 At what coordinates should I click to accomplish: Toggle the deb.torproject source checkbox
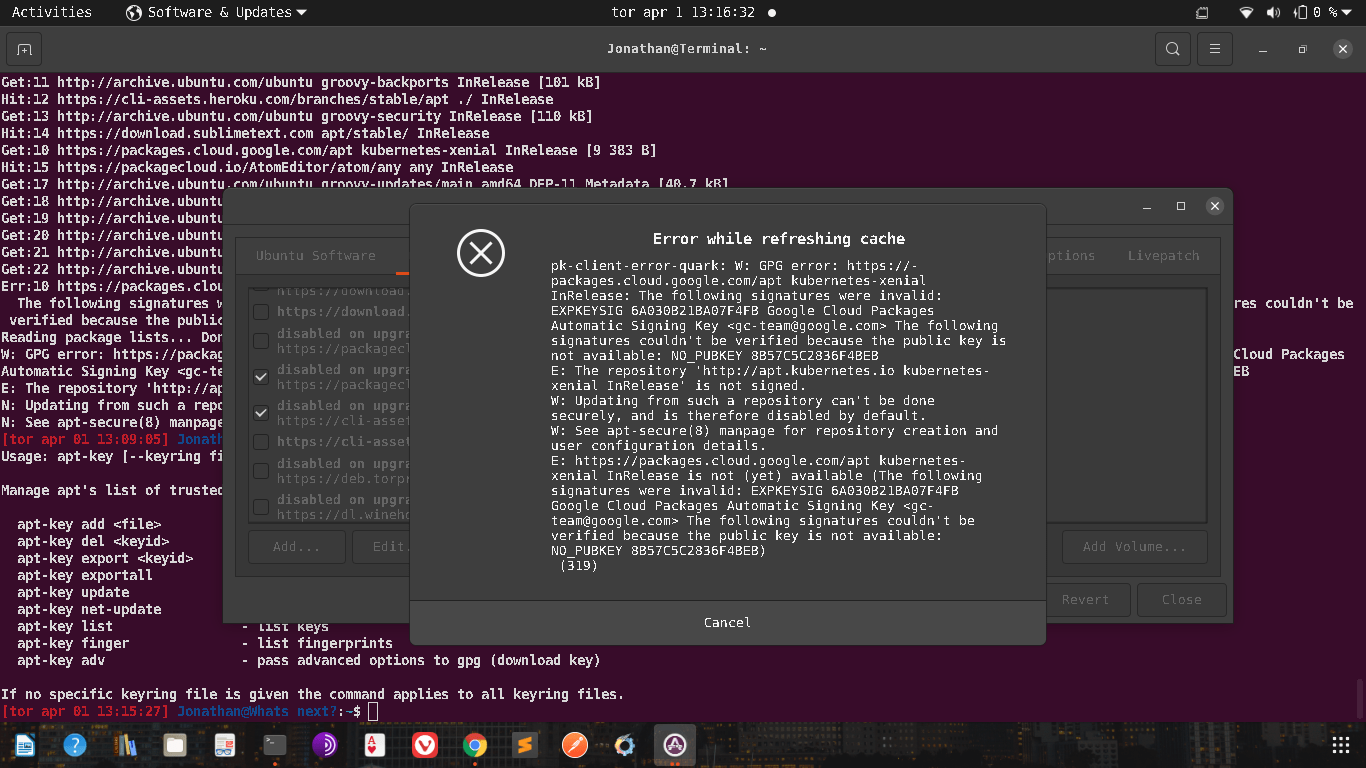click(261, 471)
